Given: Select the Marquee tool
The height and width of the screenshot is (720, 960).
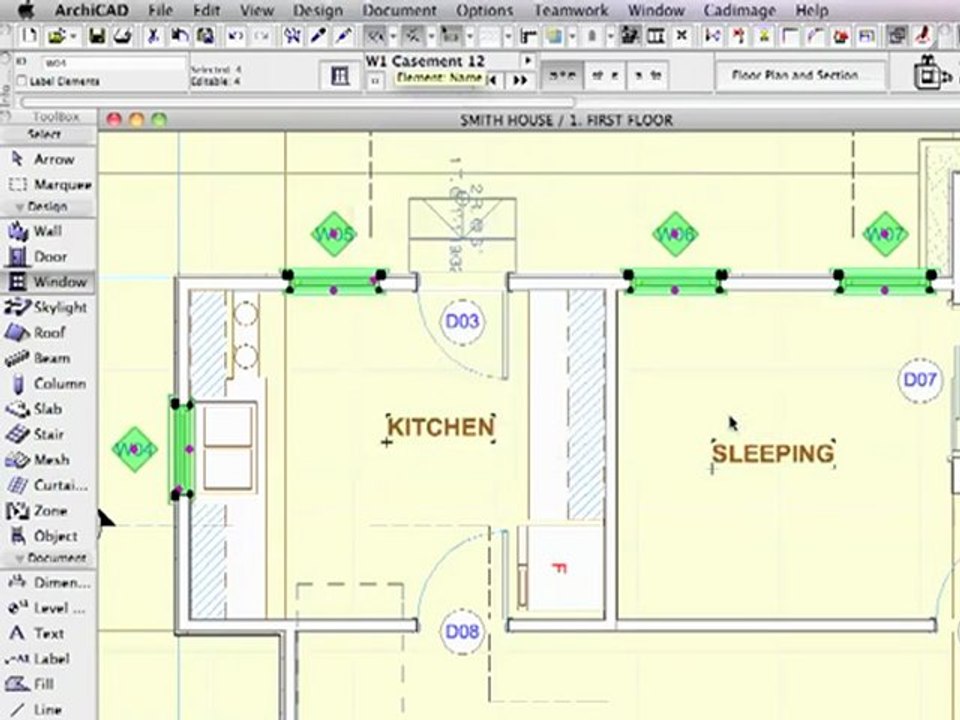Looking at the screenshot, I should coord(48,184).
